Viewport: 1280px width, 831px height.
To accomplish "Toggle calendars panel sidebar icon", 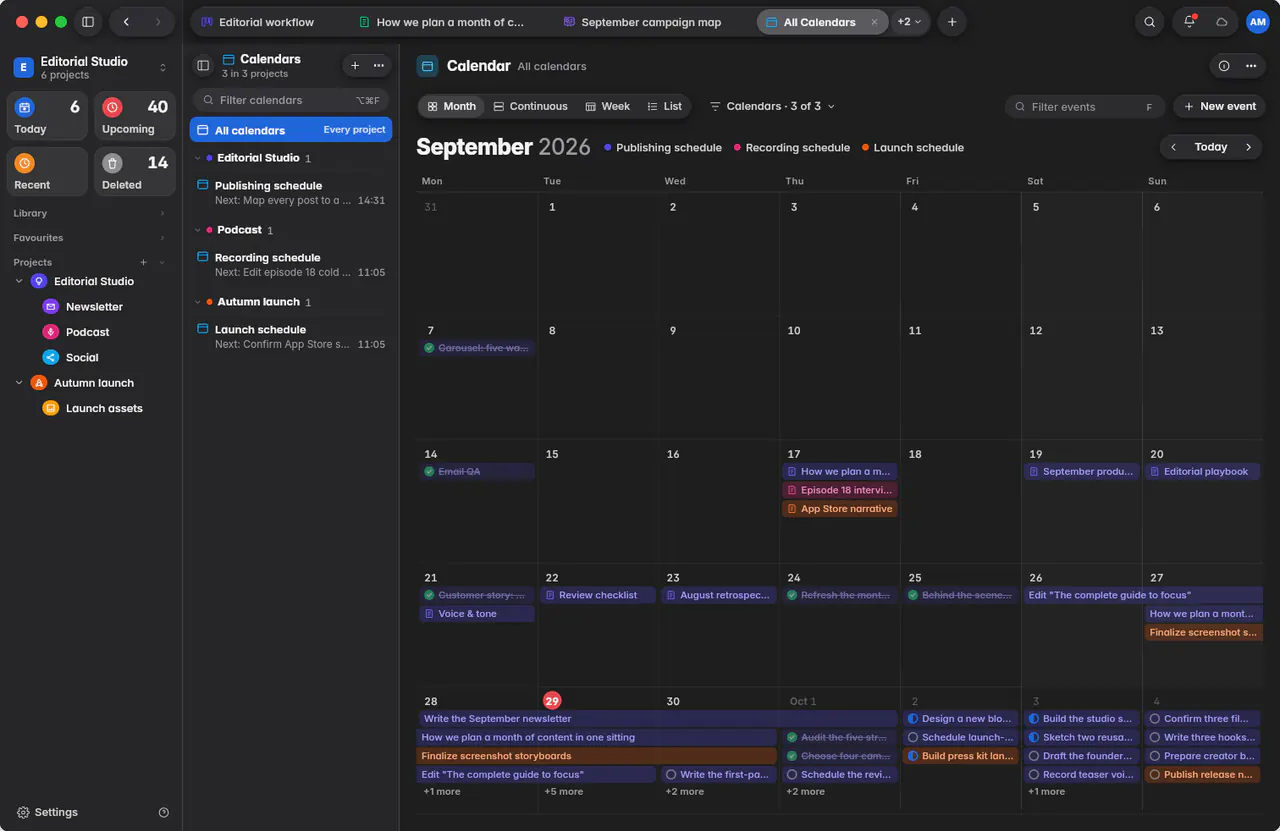I will (203, 65).
